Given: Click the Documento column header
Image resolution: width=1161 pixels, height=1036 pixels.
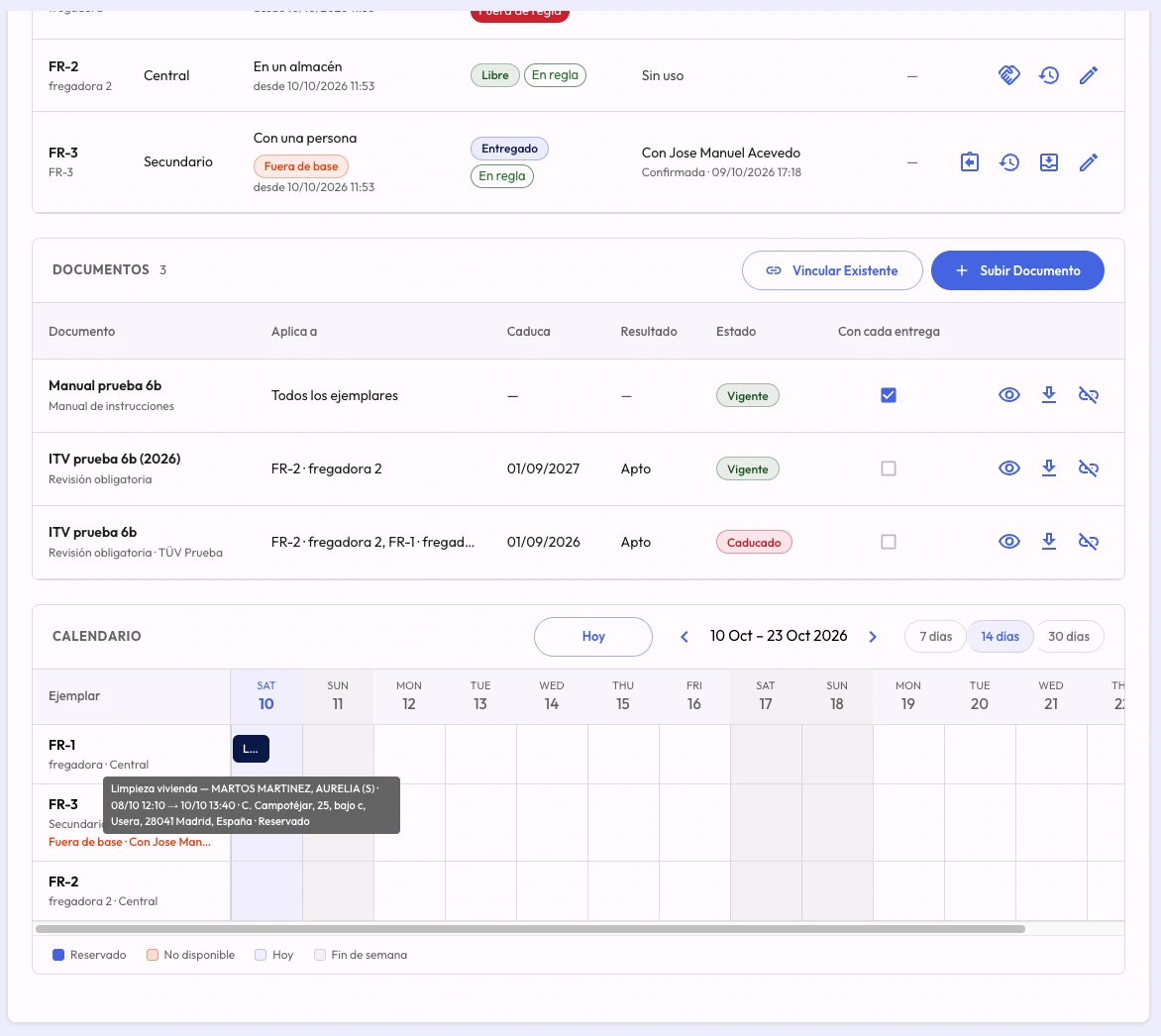Looking at the screenshot, I should click(81, 332).
